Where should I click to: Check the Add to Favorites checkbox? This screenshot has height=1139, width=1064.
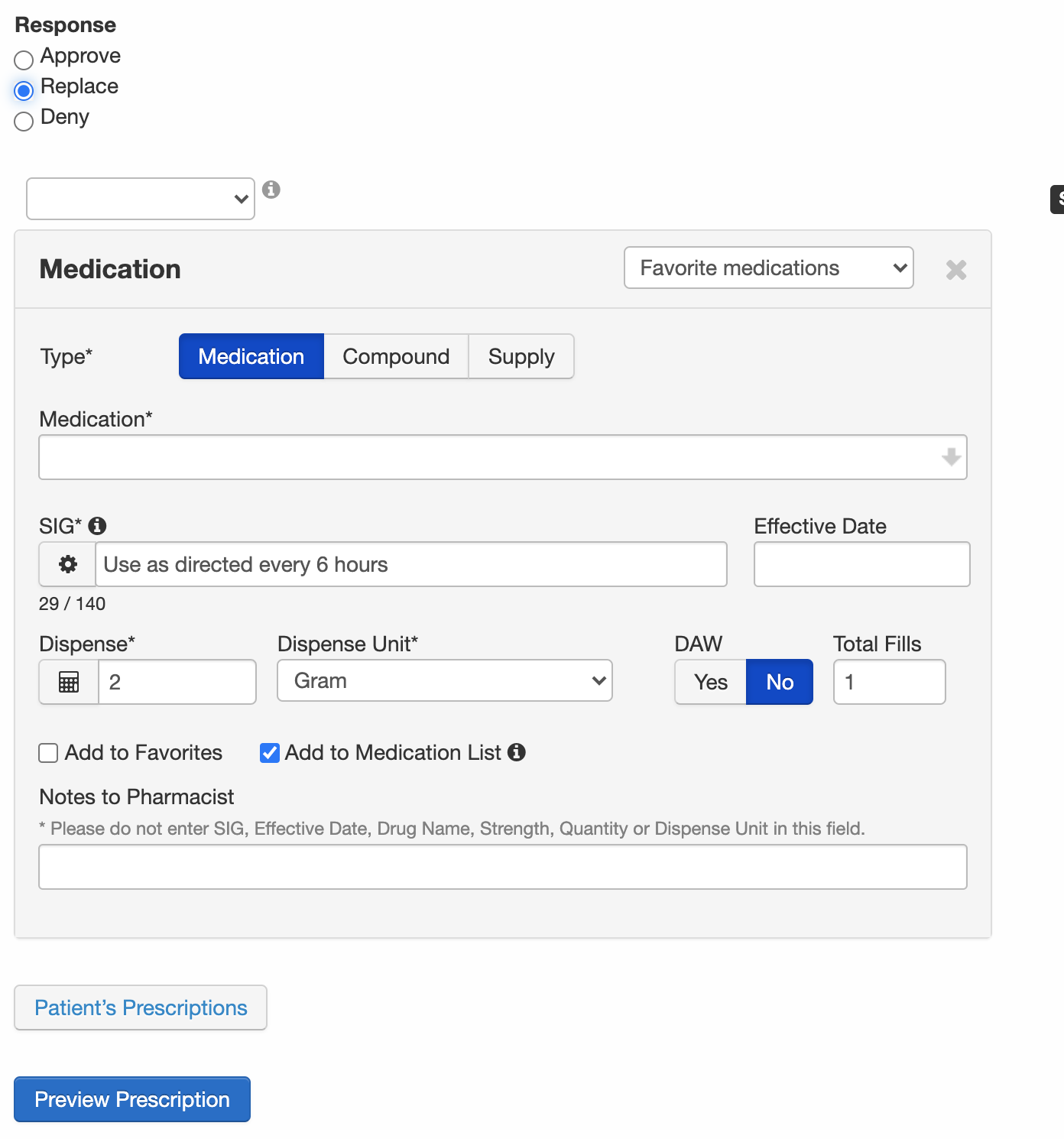pyautogui.click(x=48, y=753)
